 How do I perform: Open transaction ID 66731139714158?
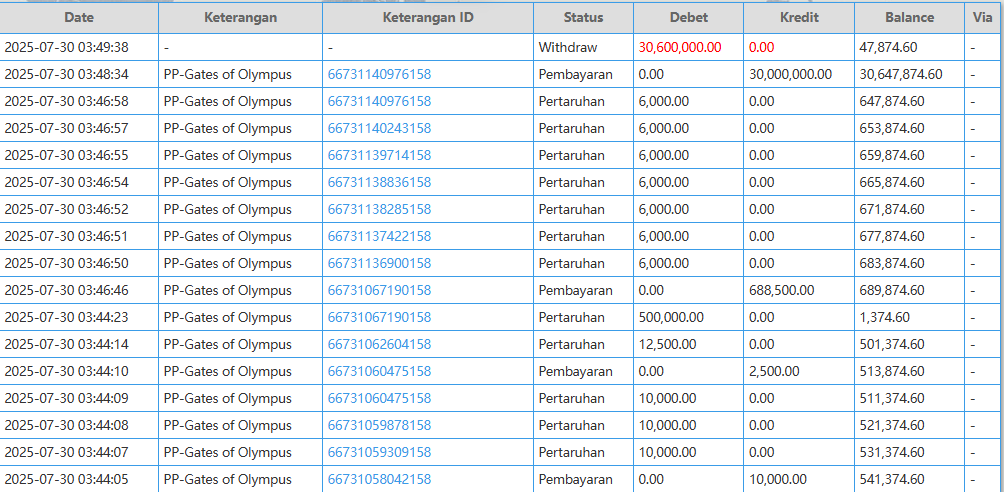pos(379,155)
